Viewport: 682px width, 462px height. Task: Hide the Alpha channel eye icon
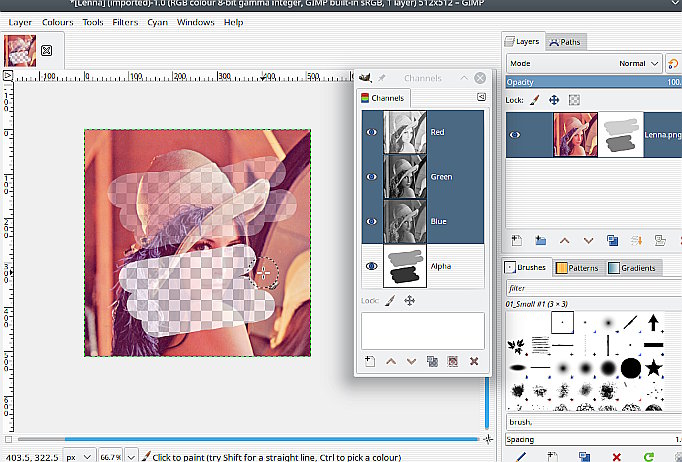click(x=372, y=266)
